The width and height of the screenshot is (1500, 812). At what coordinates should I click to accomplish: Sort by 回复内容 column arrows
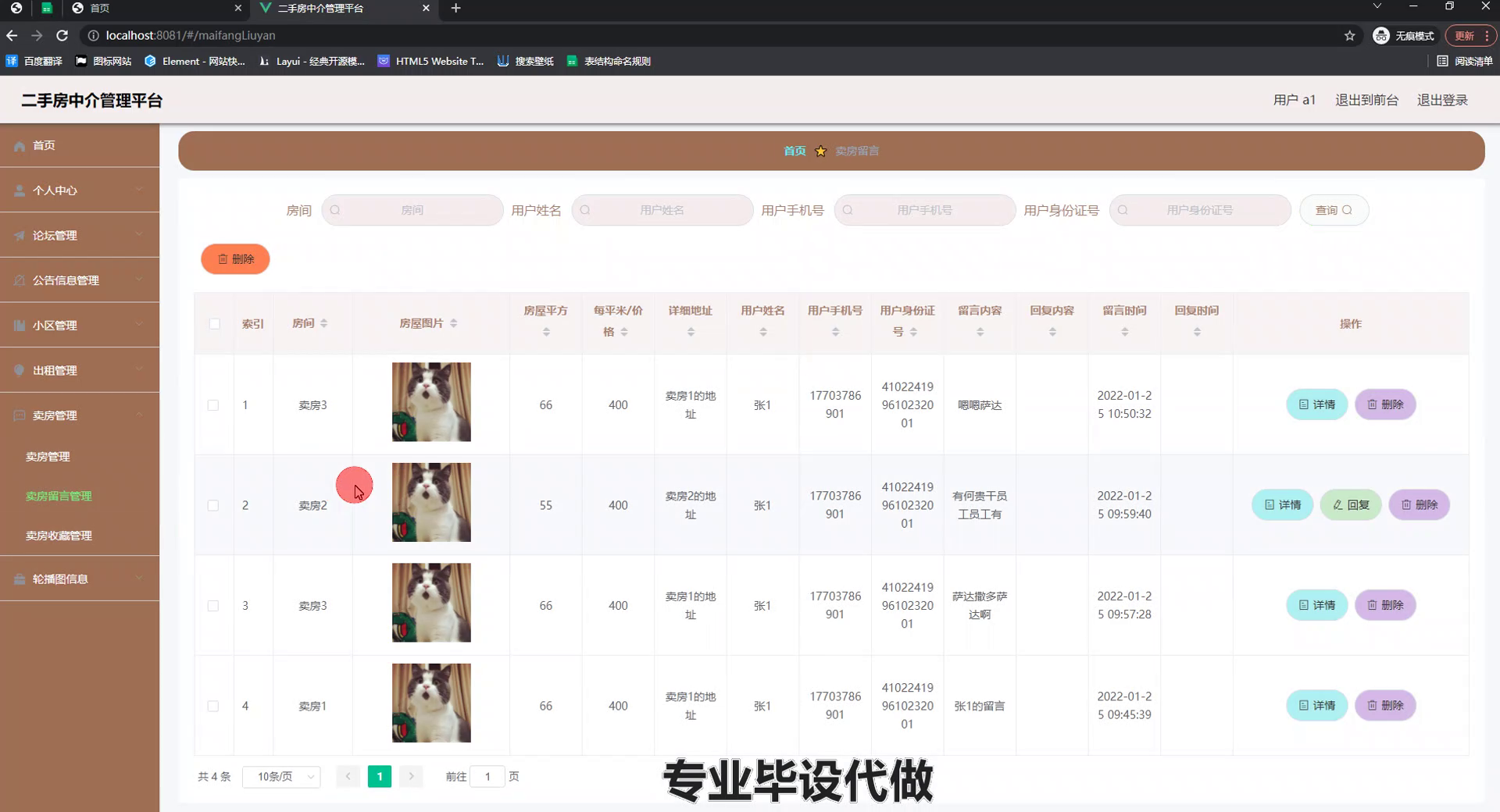pyautogui.click(x=1052, y=332)
